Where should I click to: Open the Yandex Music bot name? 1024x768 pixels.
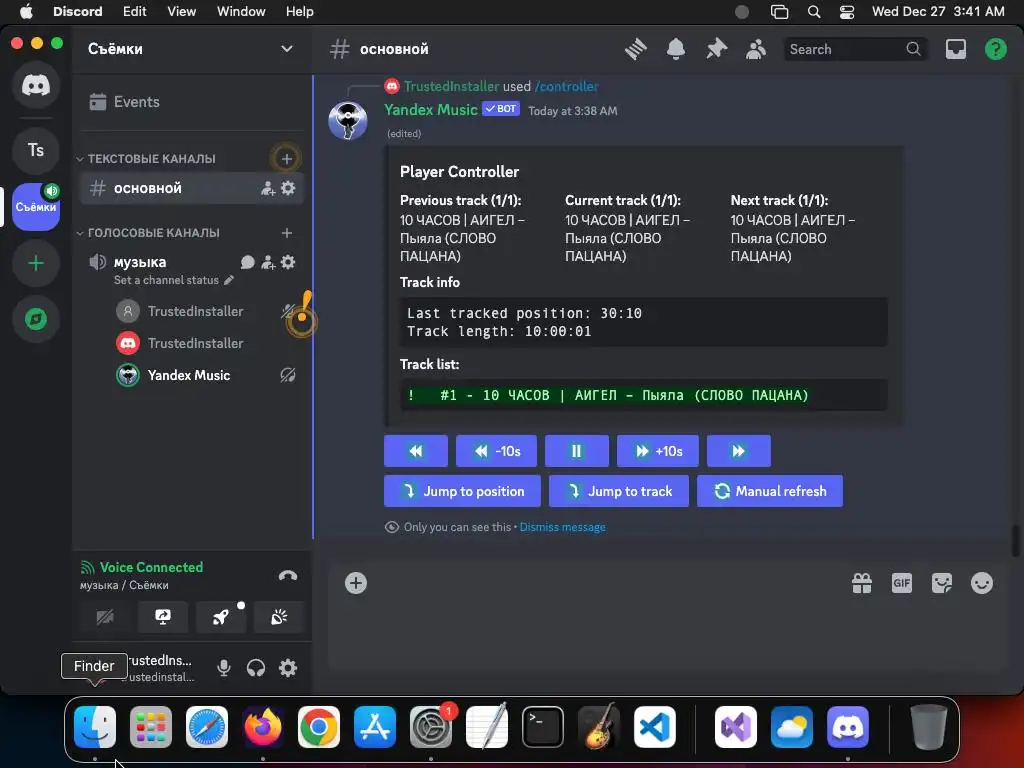(431, 110)
